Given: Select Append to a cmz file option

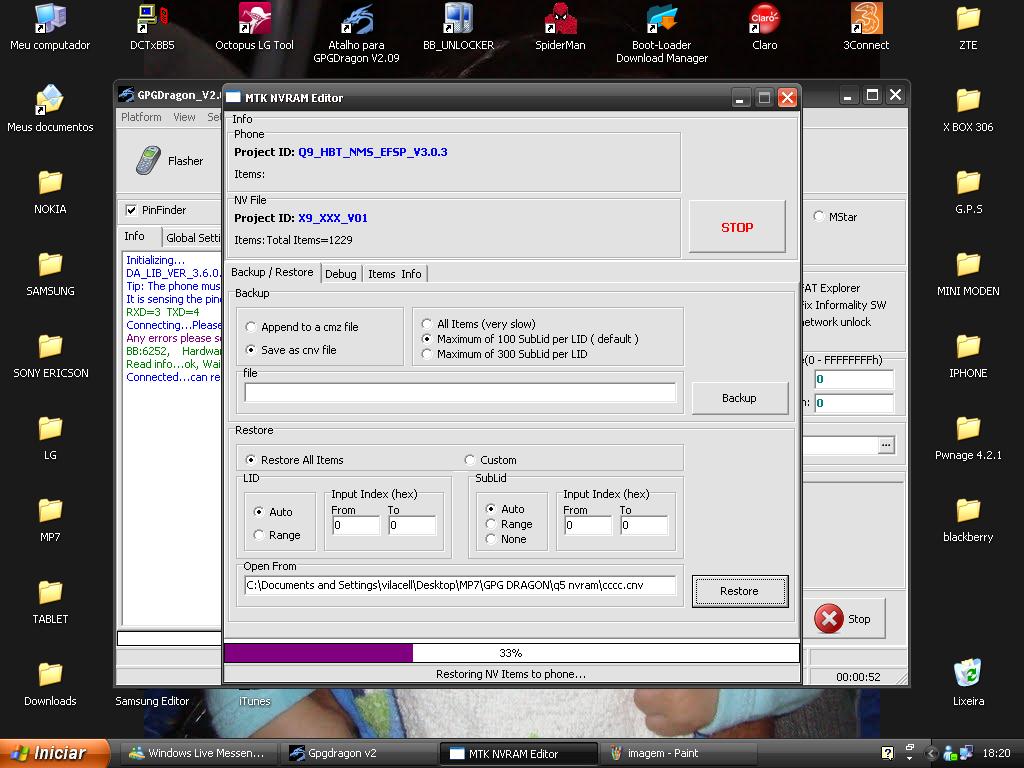Looking at the screenshot, I should click(x=251, y=327).
